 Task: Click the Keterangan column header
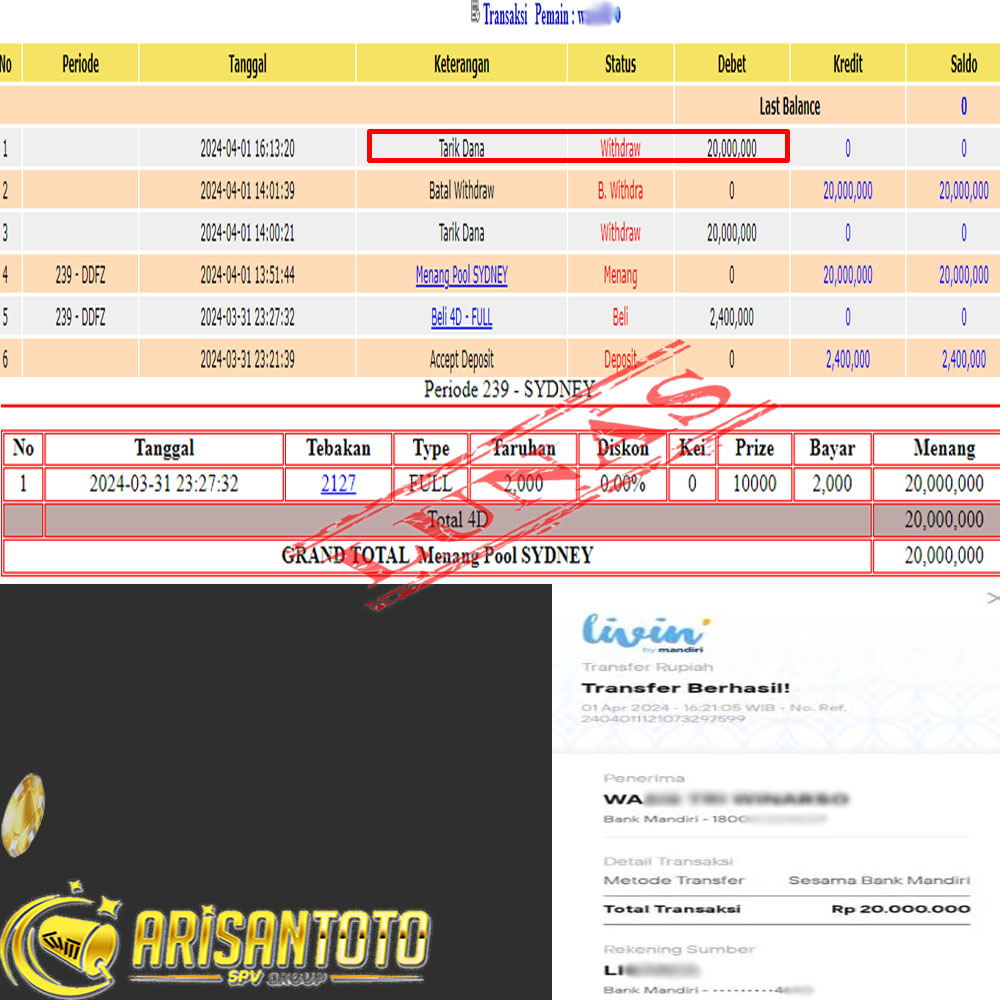tap(461, 64)
